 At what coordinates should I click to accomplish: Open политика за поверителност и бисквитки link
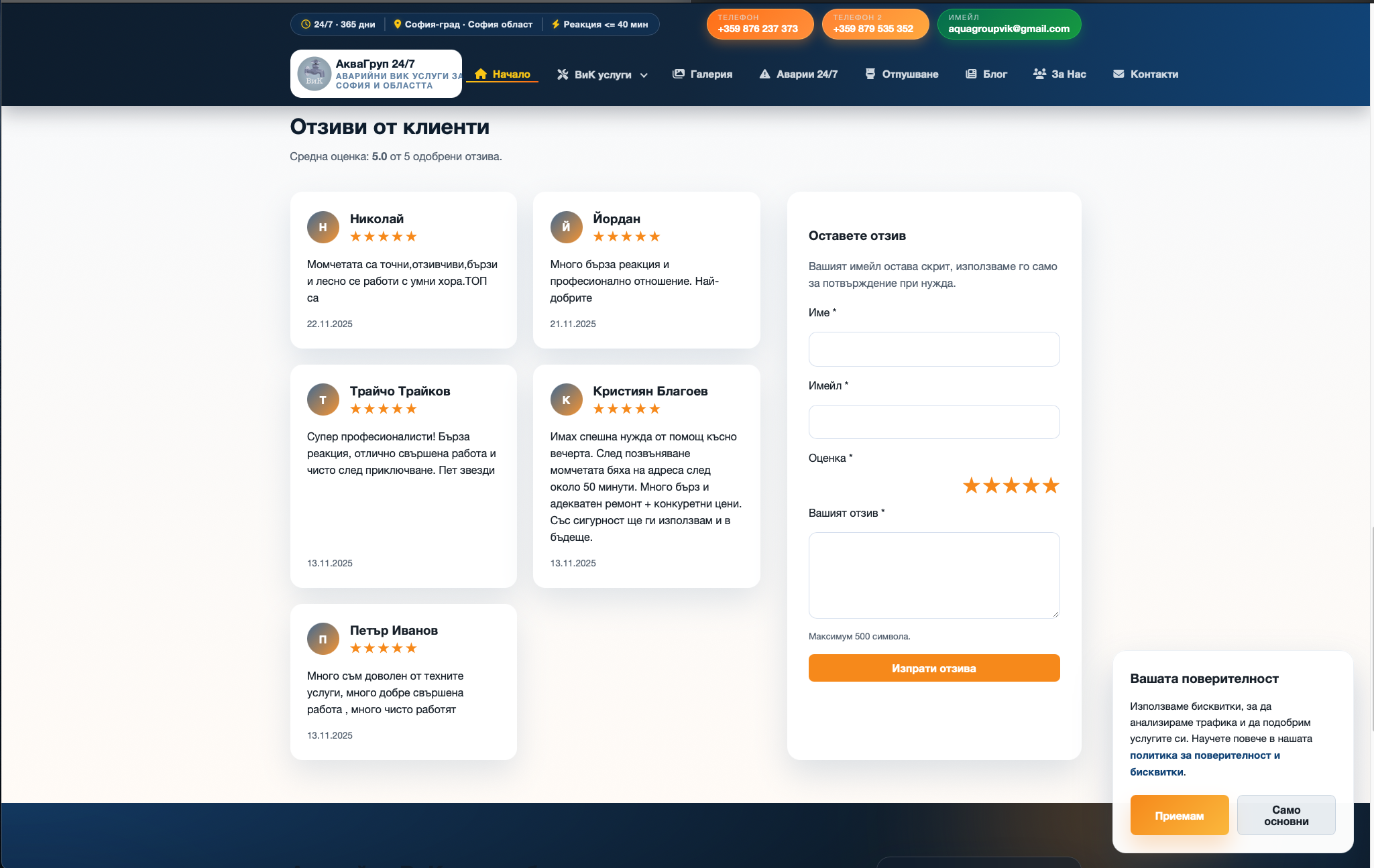click(1204, 755)
